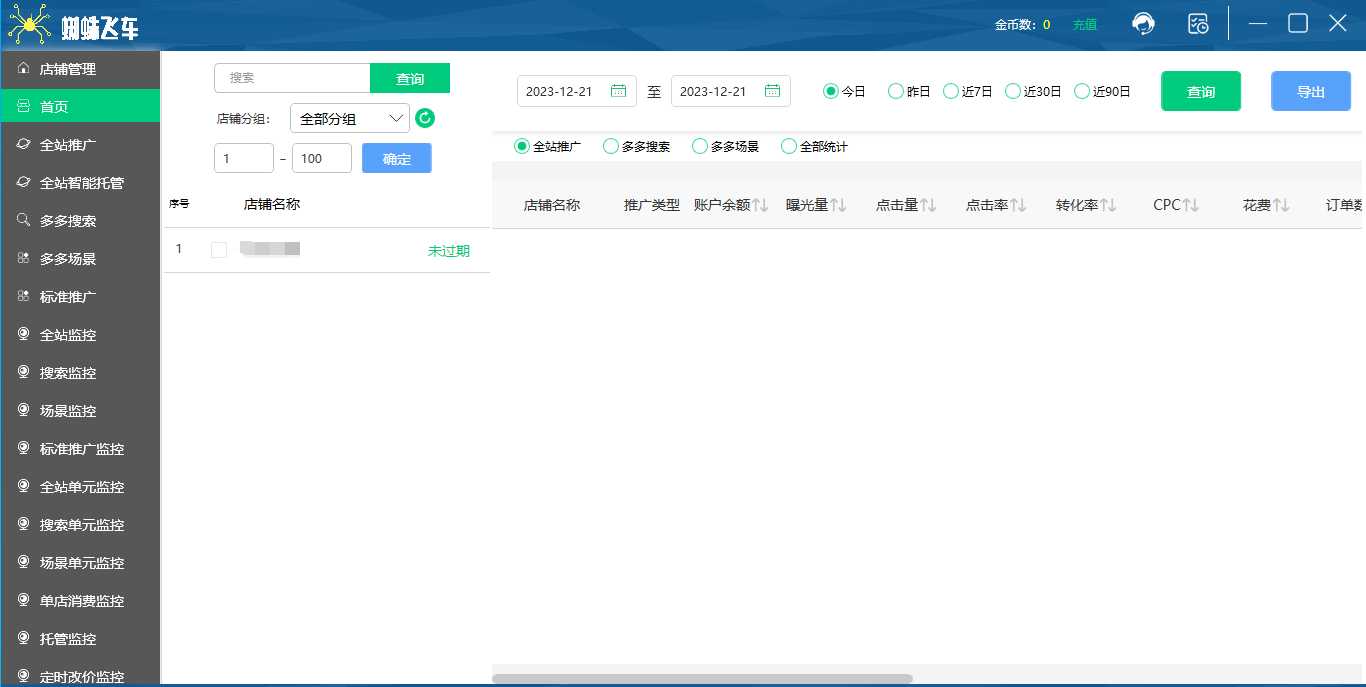Open 托管监控 sidebar item

(x=80, y=639)
